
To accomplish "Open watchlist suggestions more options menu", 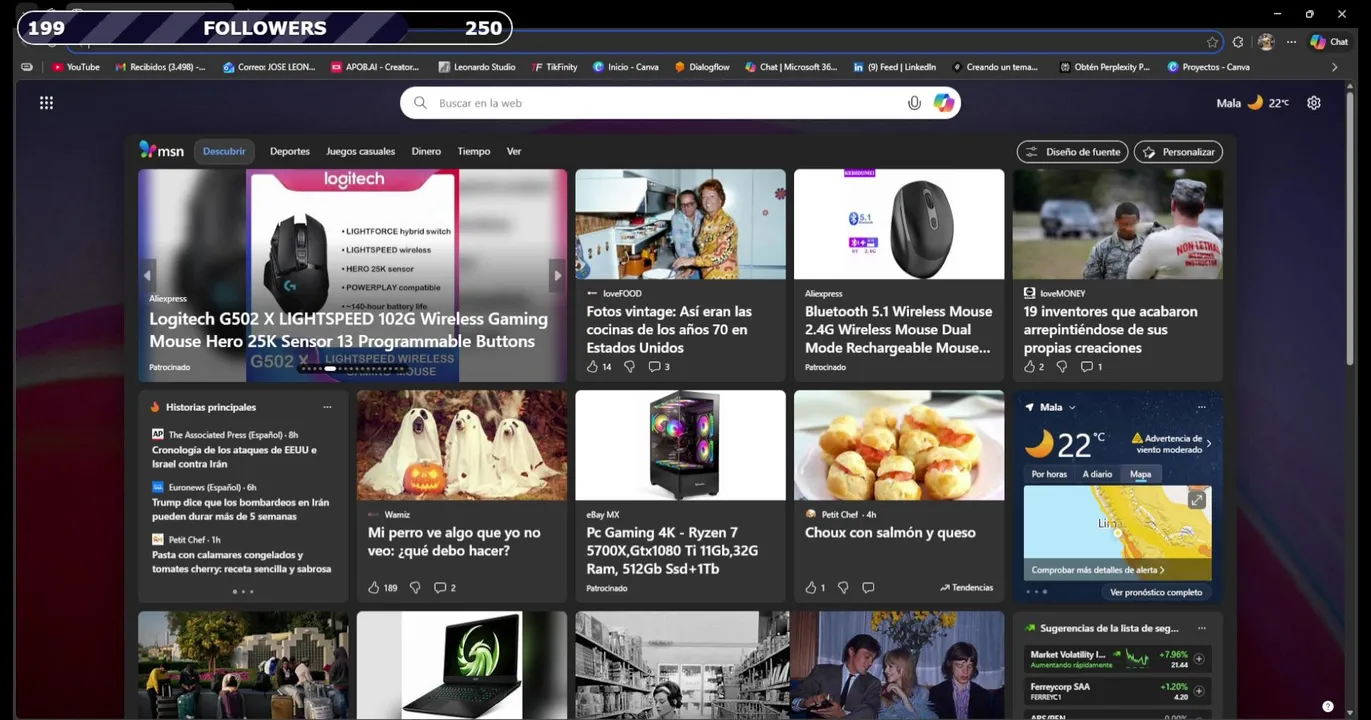I will (1201, 628).
